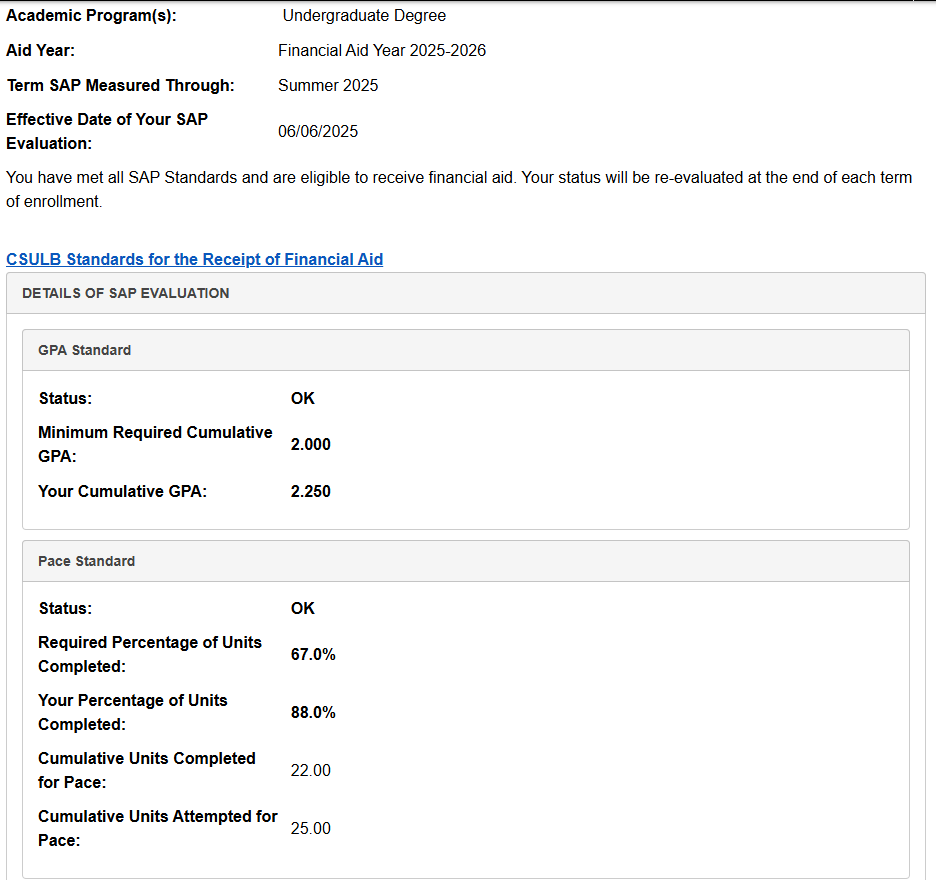Click the Undergraduate Degree text

click(364, 15)
